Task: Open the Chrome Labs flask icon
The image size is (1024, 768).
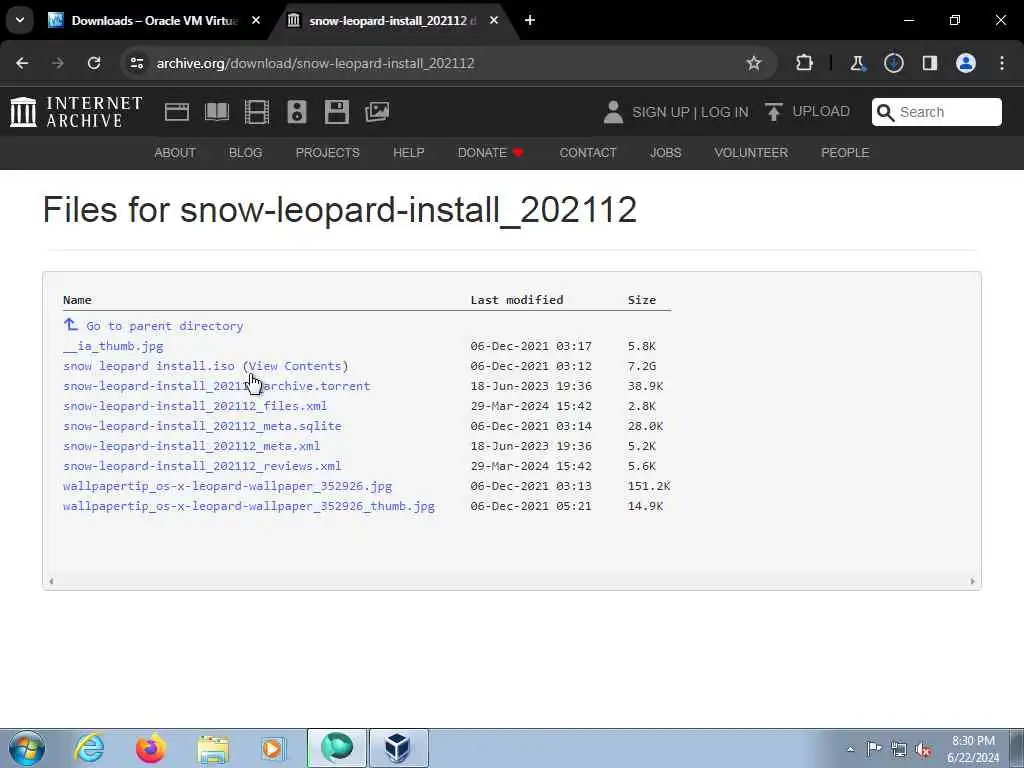Action: (x=857, y=63)
